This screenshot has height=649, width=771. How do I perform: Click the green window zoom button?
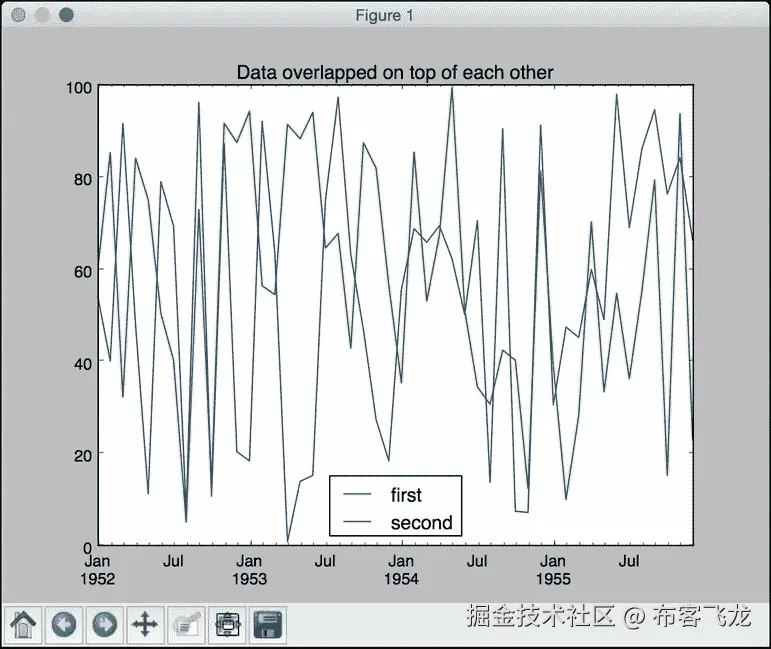point(66,15)
